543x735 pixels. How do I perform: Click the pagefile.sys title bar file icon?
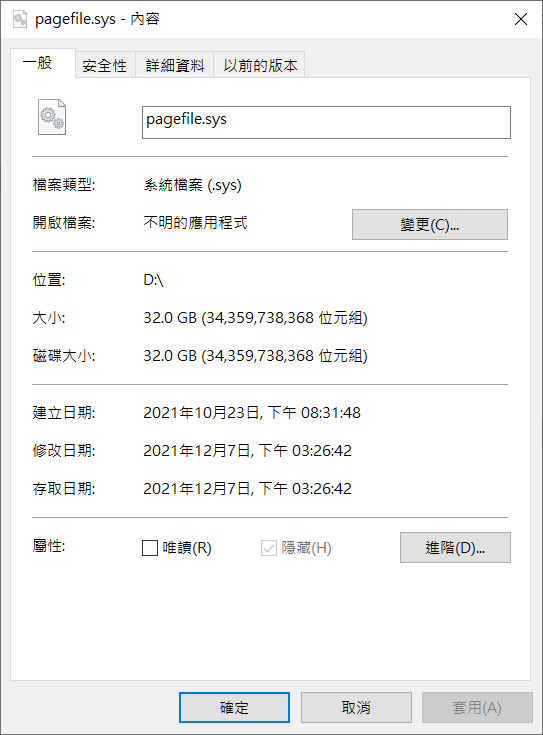20,19
